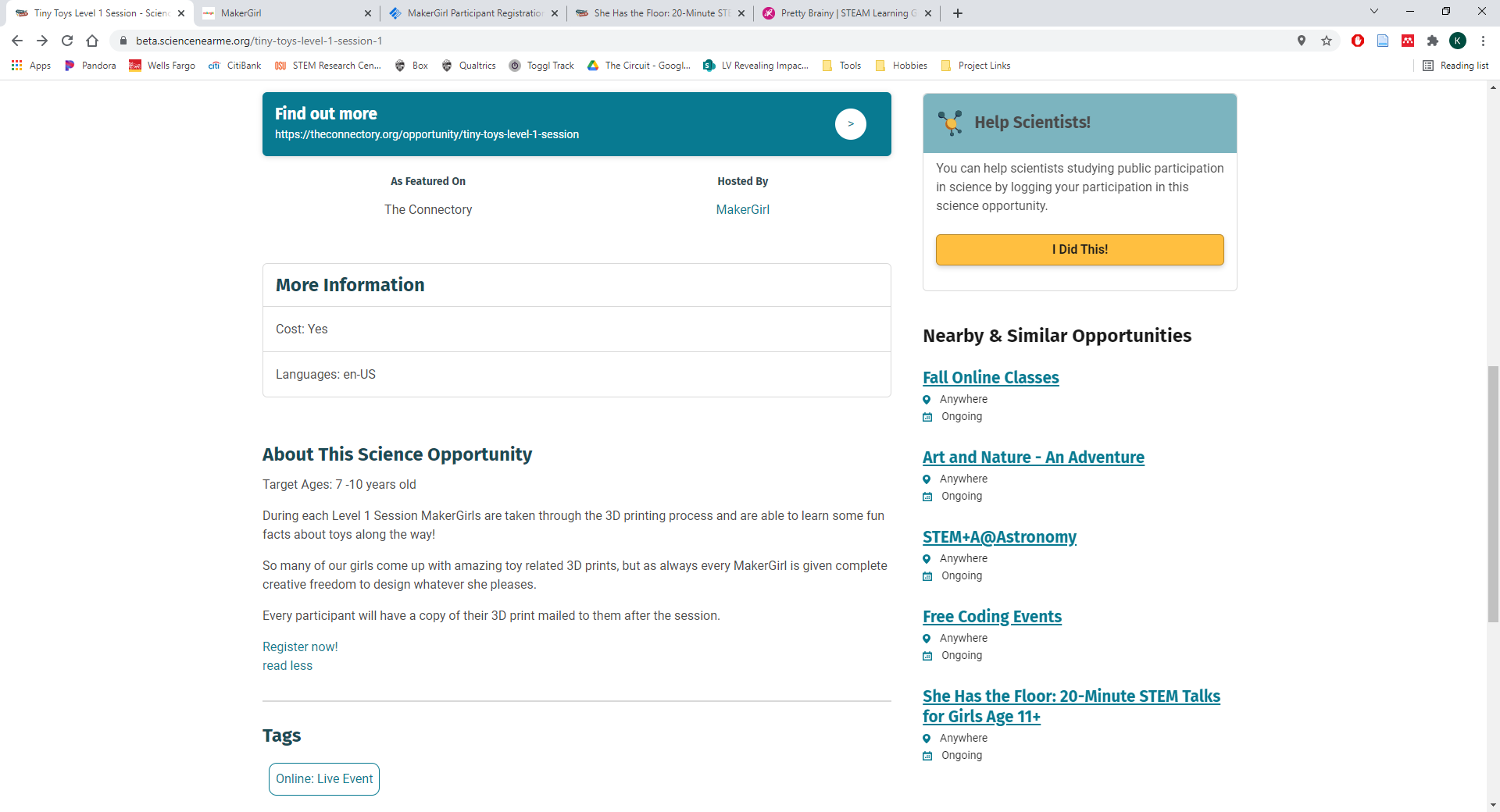Click the profile avatar K

tap(1459, 41)
